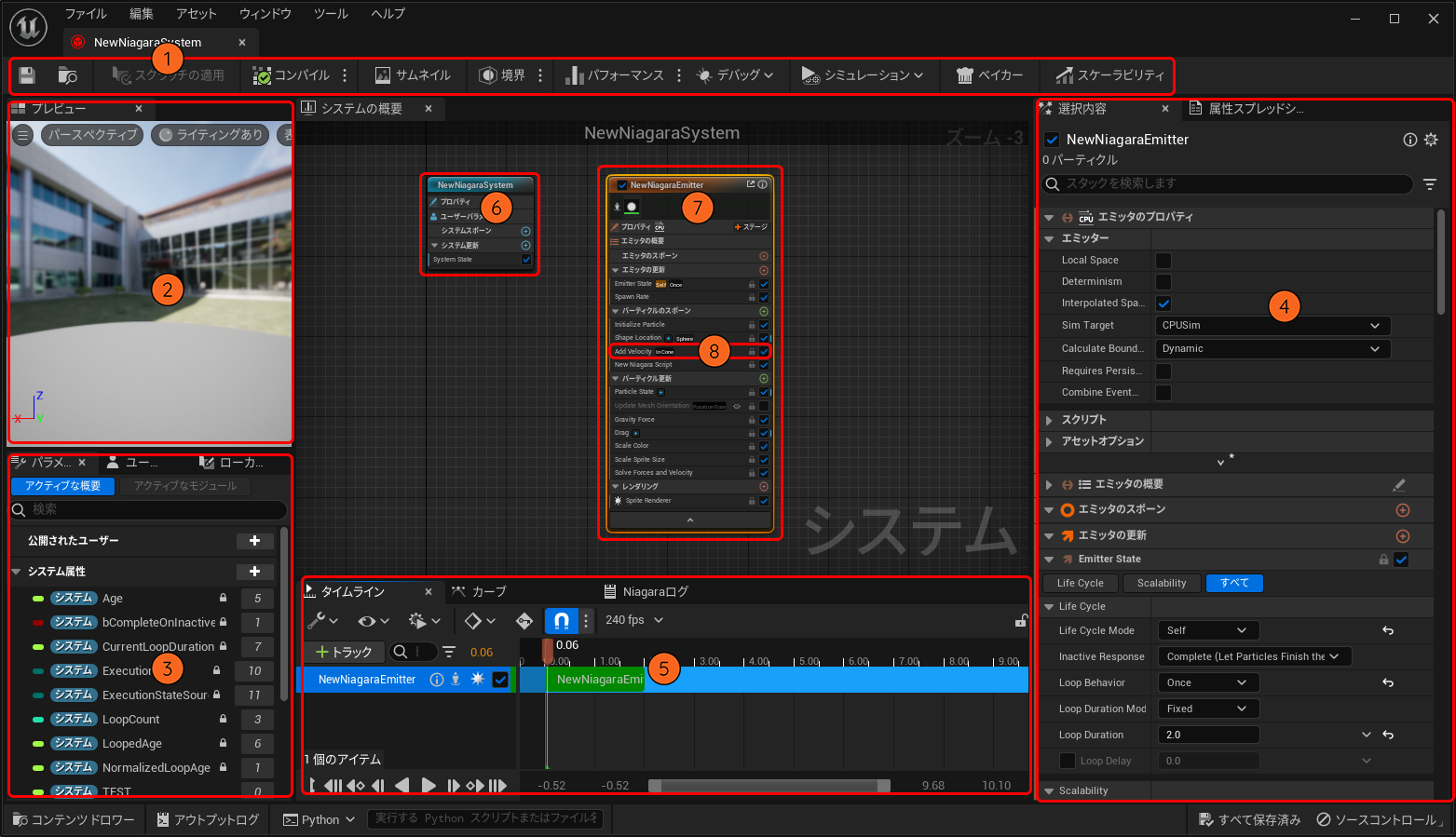The image size is (1456, 837).
Task: Open the Sim Target CPUSim dropdown
Action: click(1272, 326)
